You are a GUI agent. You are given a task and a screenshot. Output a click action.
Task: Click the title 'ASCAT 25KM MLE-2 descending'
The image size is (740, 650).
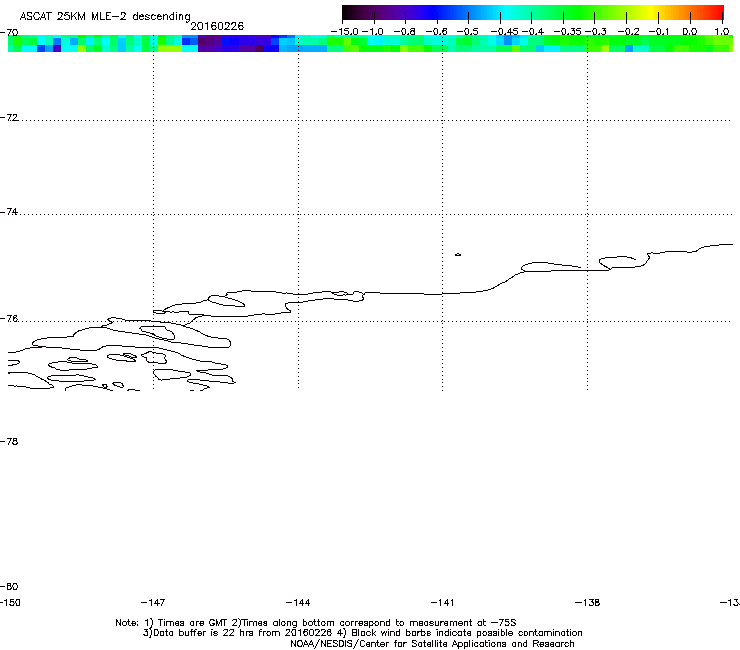point(105,16)
